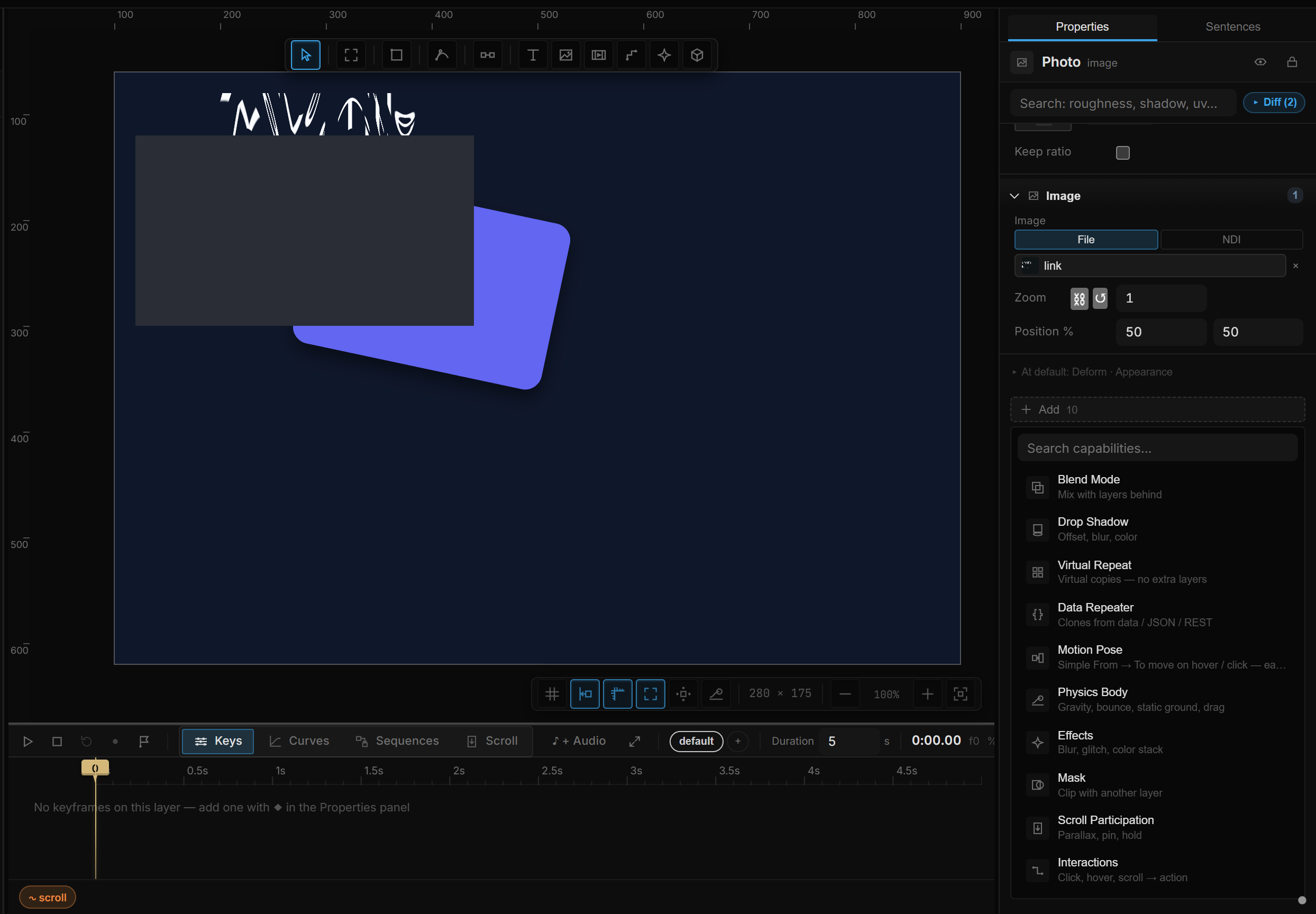Image resolution: width=1316 pixels, height=914 pixels.
Task: Clear the image link with x button
Action: point(1295,266)
